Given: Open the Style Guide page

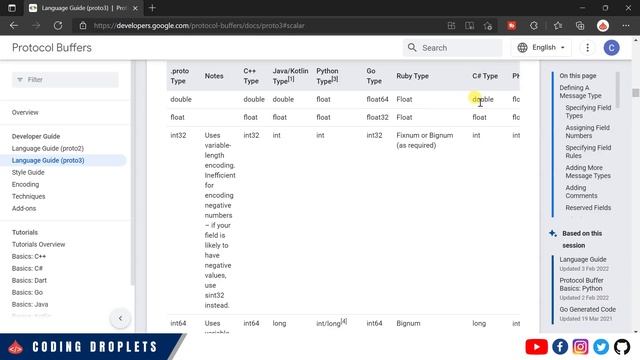Looking at the screenshot, I should 28,172.
